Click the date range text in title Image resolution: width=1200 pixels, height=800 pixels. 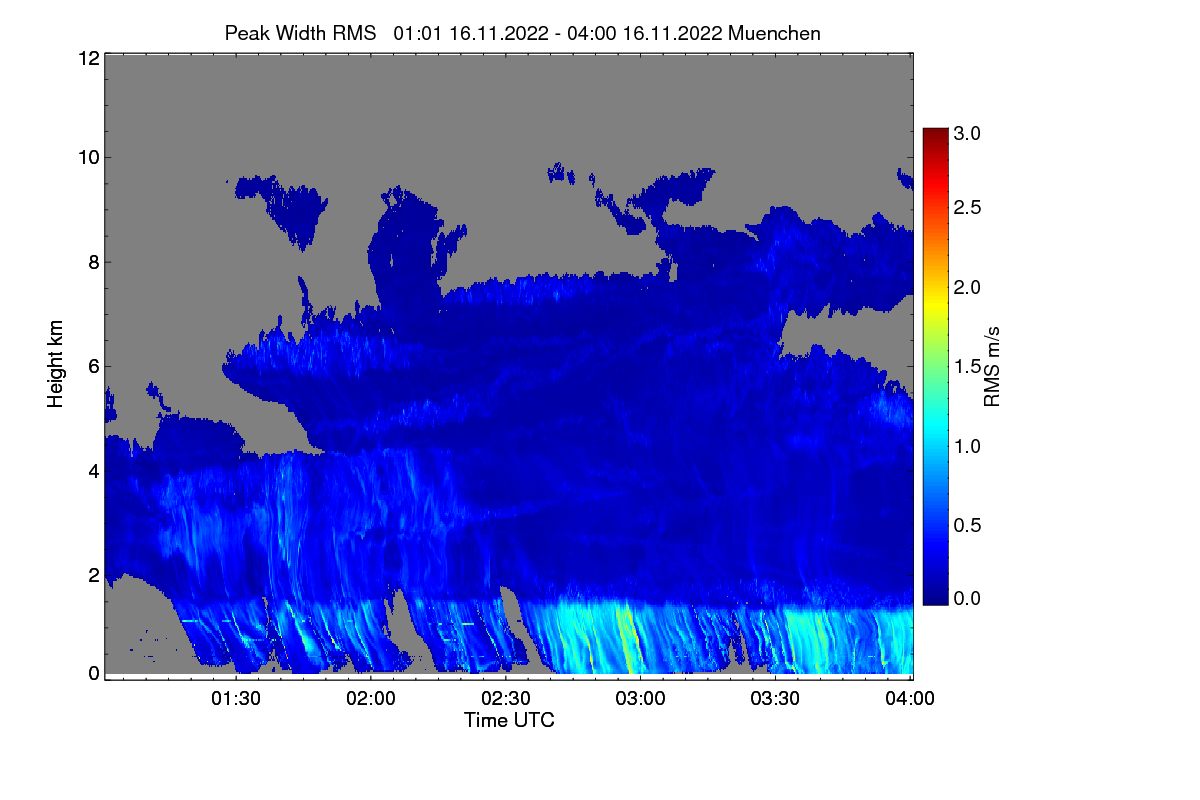tap(558, 33)
